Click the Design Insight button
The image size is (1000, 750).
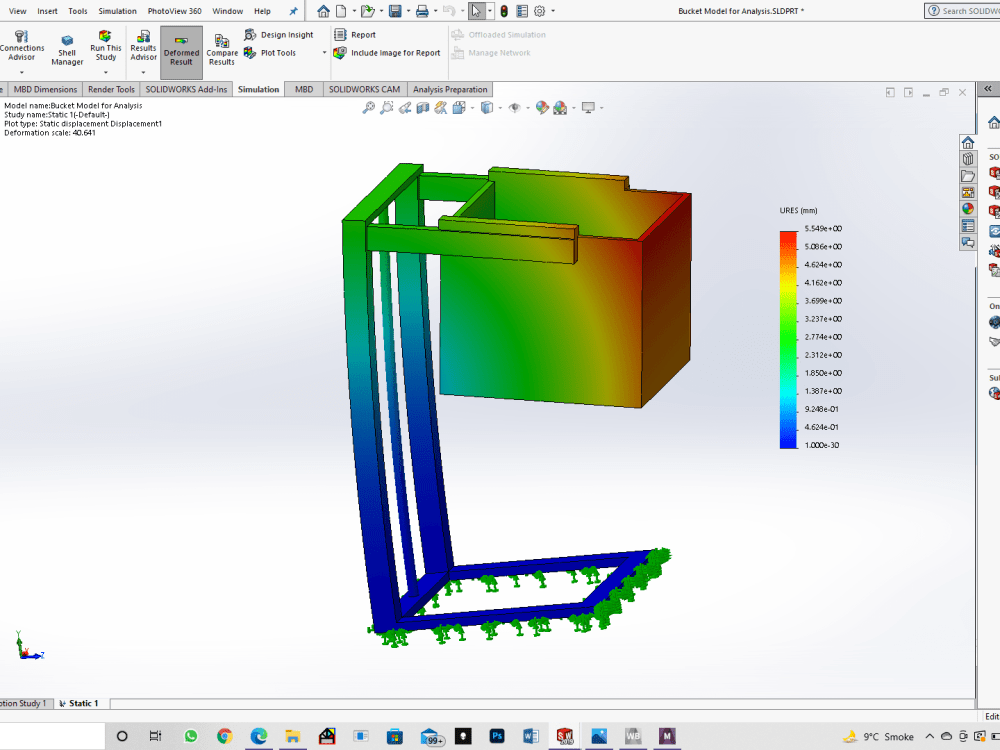point(279,33)
